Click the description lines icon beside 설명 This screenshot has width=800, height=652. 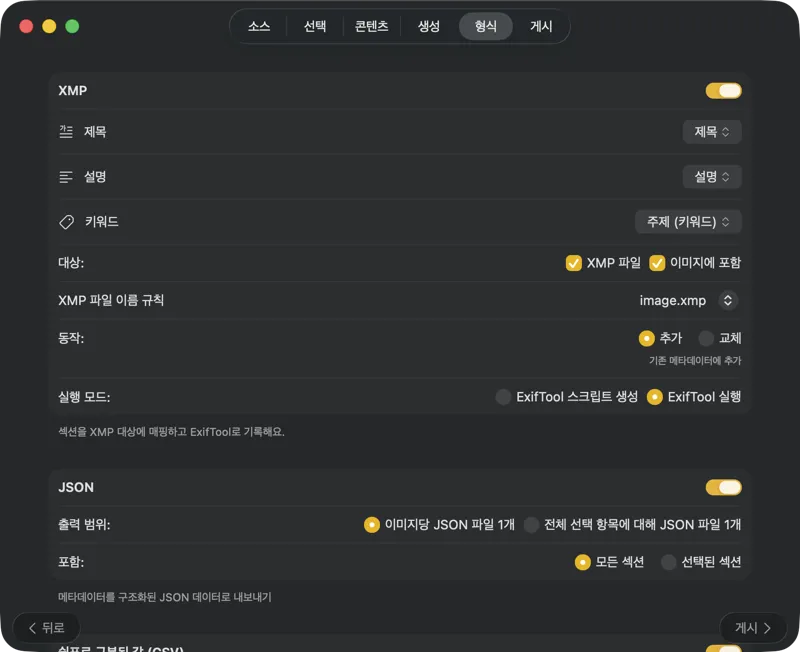tap(66, 176)
